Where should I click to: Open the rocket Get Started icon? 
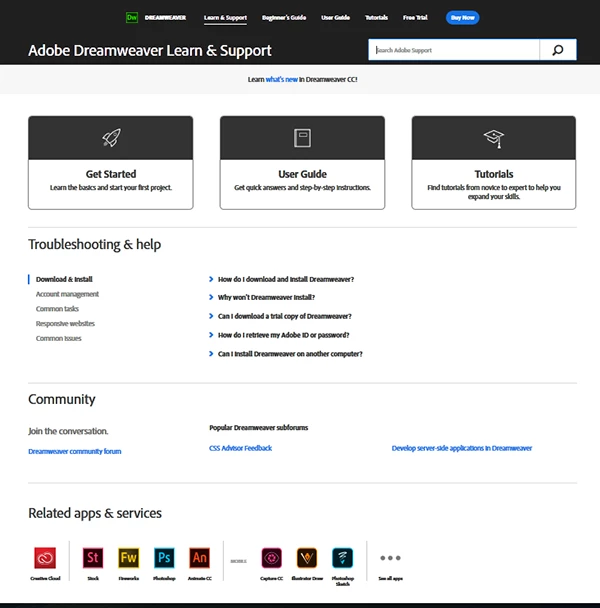coord(111,138)
